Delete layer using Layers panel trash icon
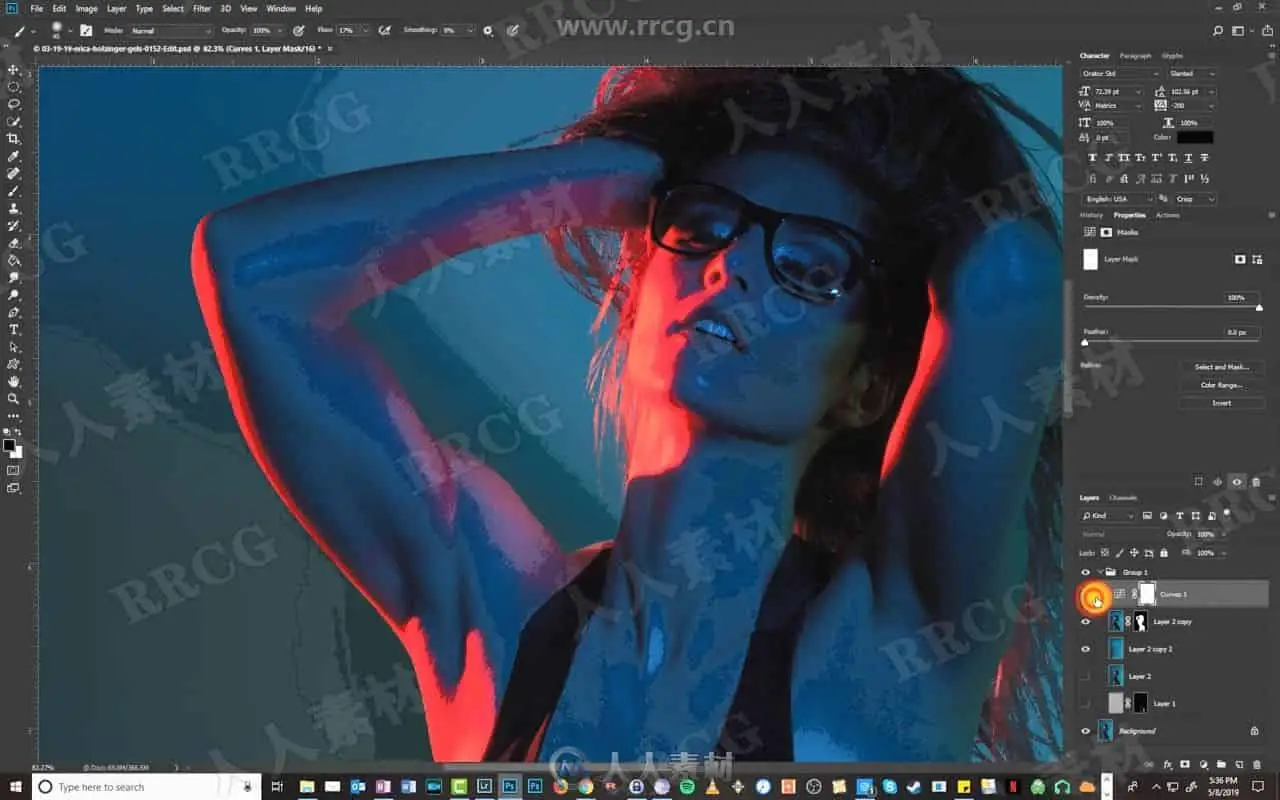Image resolution: width=1280 pixels, height=800 pixels. (1256, 764)
